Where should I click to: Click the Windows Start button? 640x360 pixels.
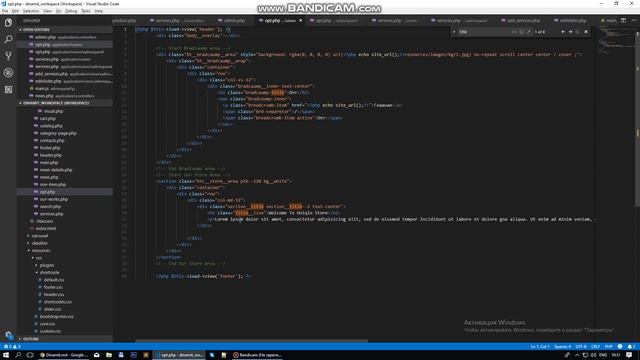6,355
